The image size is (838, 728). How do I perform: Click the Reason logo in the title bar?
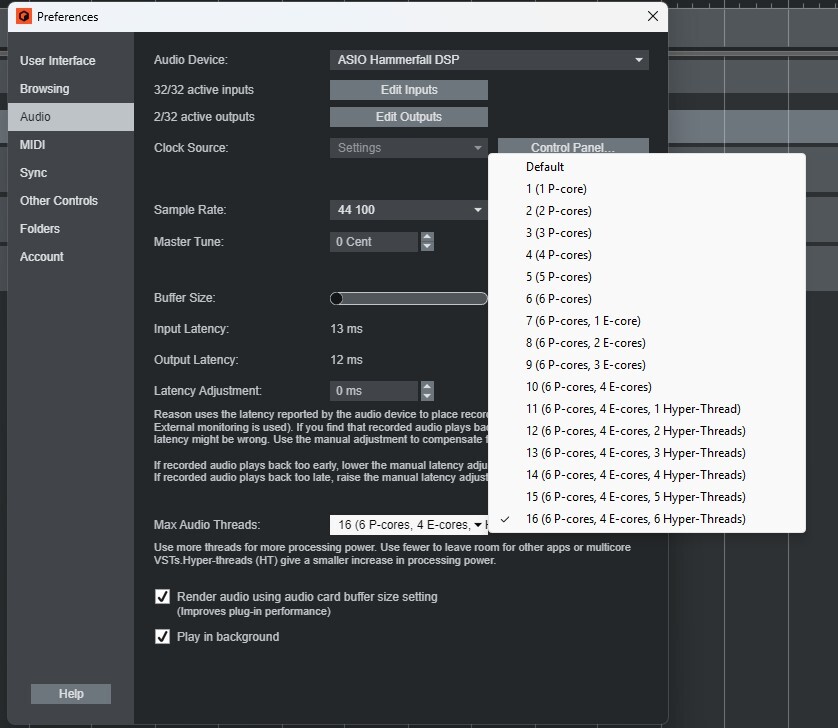25,16
